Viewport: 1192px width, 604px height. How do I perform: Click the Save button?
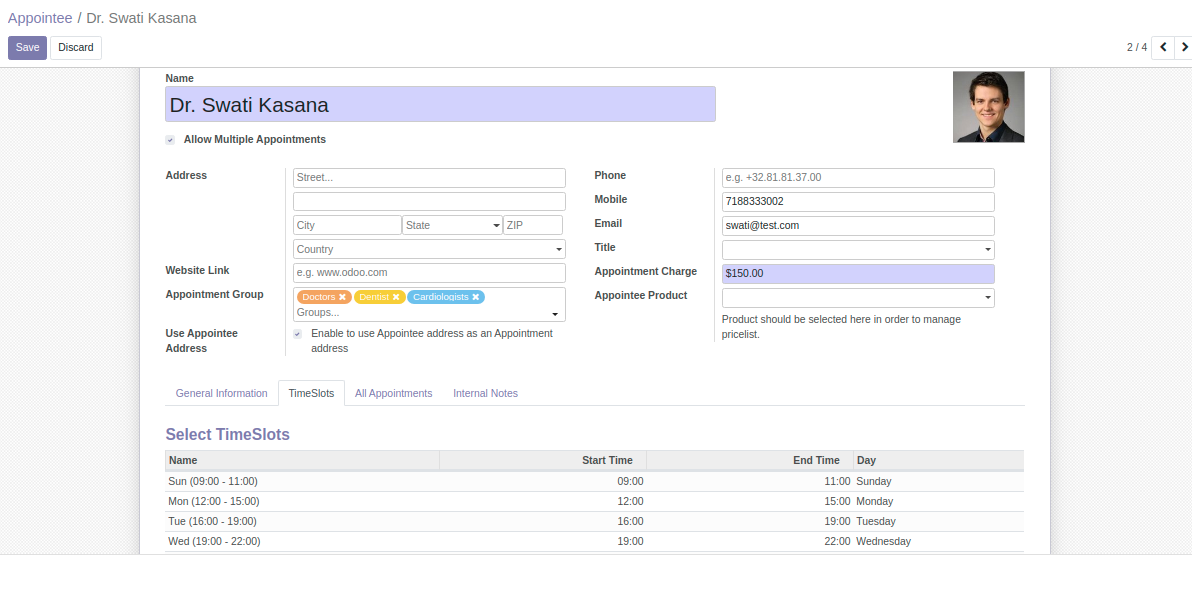pyautogui.click(x=27, y=47)
